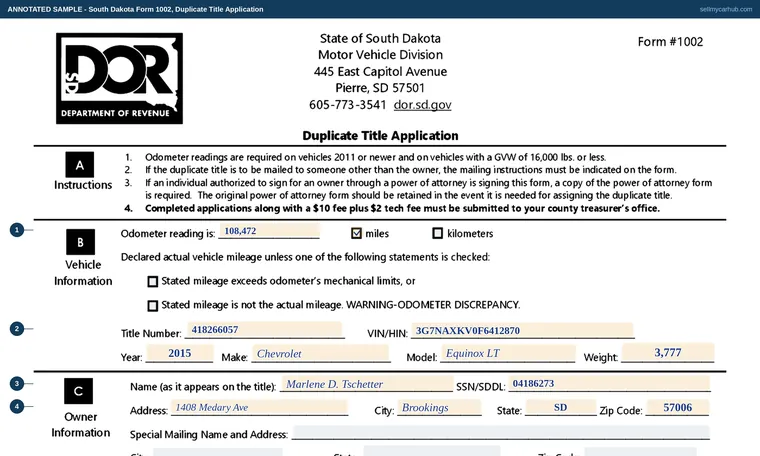Image resolution: width=760 pixels, height=456 pixels.
Task: Click the Weight field showing 3,777
Action: [668, 353]
